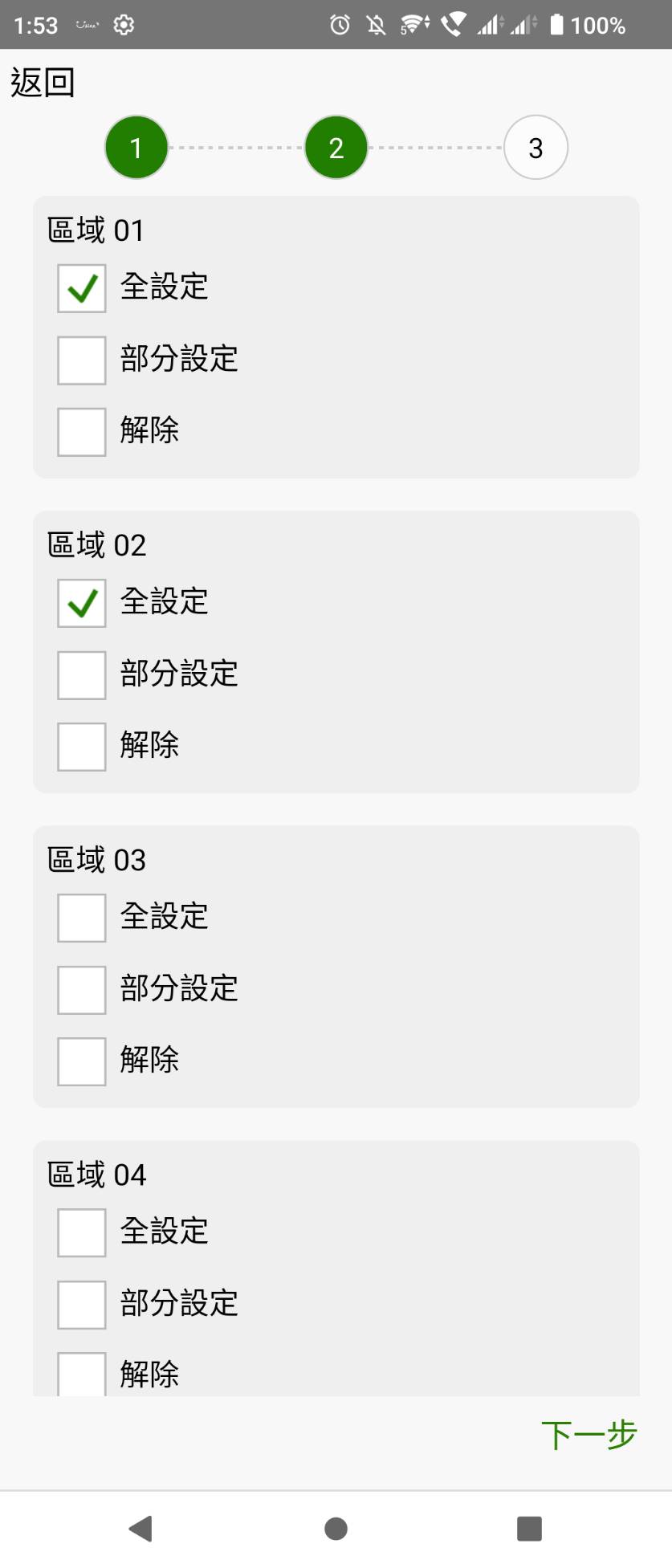Viewport: 672px width, 1568px height.
Task: Check 部分設定 under 區域 04
Action: pyautogui.click(x=82, y=1305)
